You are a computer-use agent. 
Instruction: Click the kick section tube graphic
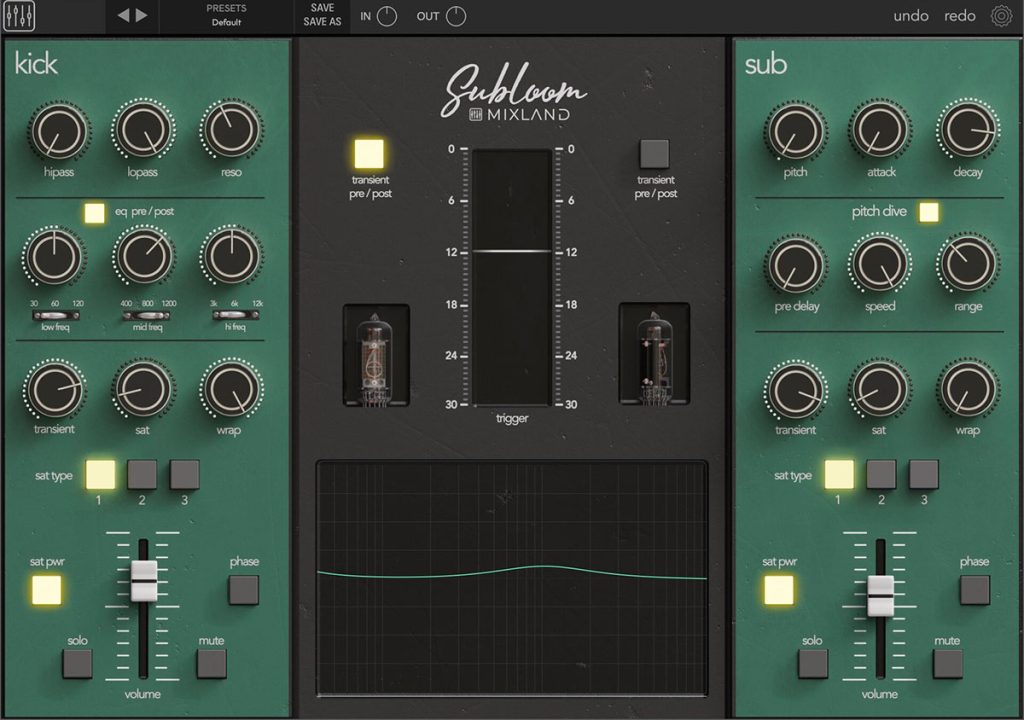click(376, 355)
